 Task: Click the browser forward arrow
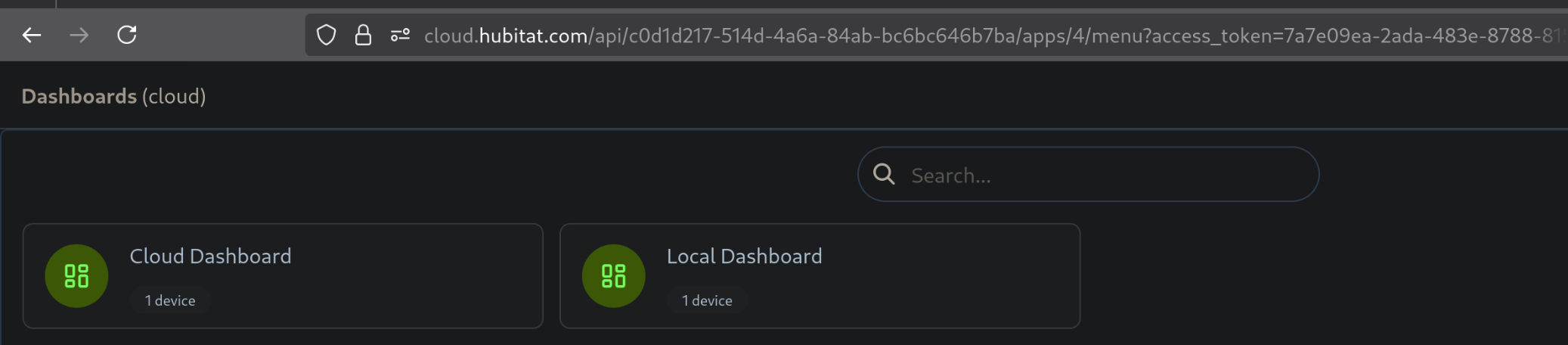[x=79, y=35]
